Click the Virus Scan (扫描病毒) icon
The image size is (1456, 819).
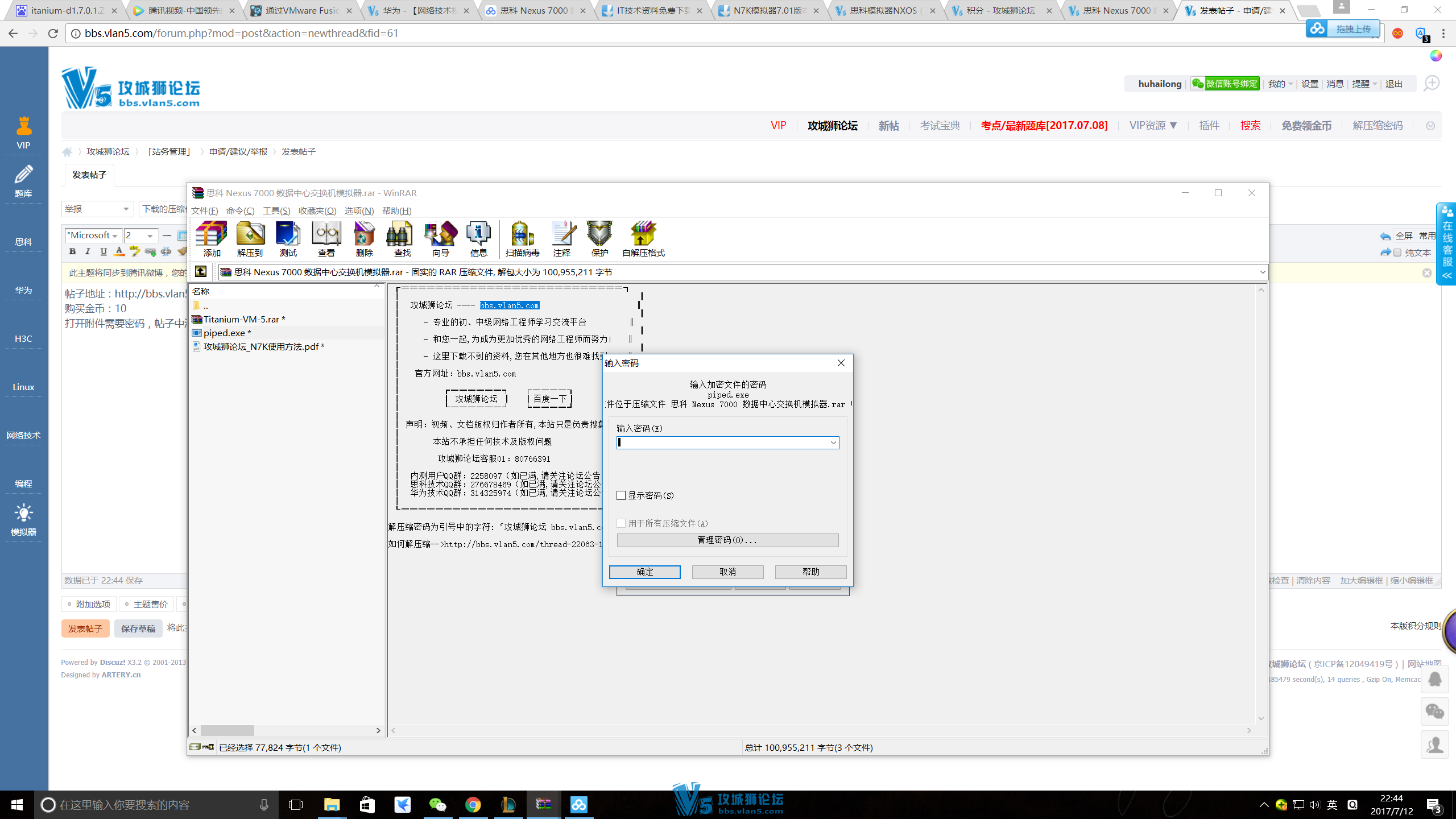pyautogui.click(x=522, y=239)
